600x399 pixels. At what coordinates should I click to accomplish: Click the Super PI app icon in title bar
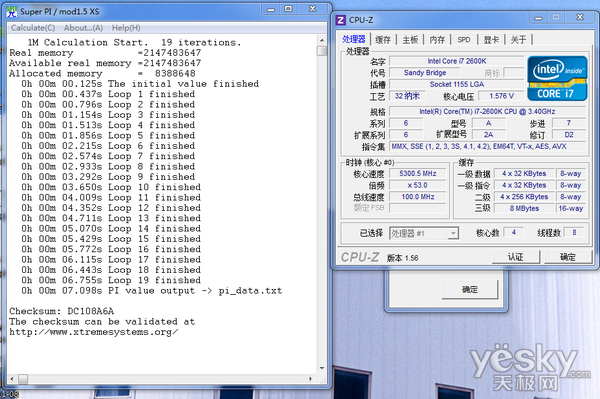tap(12, 12)
